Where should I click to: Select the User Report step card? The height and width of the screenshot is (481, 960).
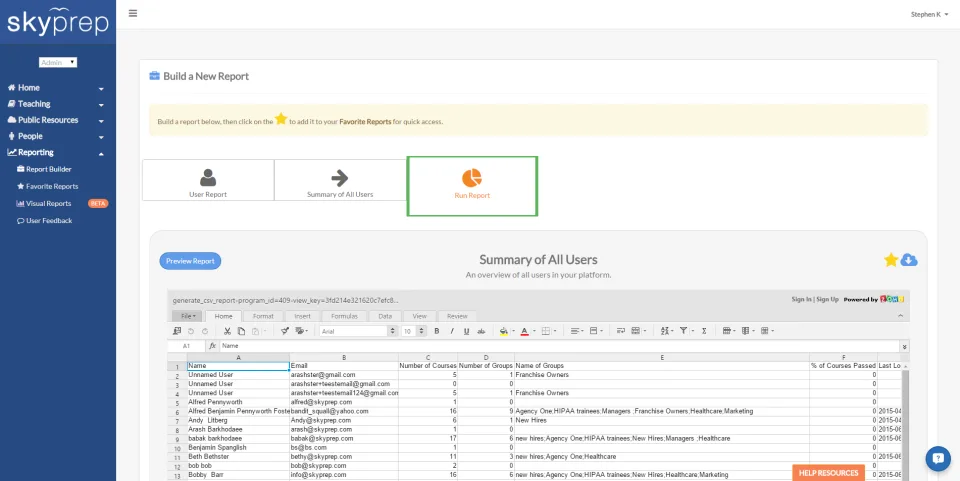[208, 180]
